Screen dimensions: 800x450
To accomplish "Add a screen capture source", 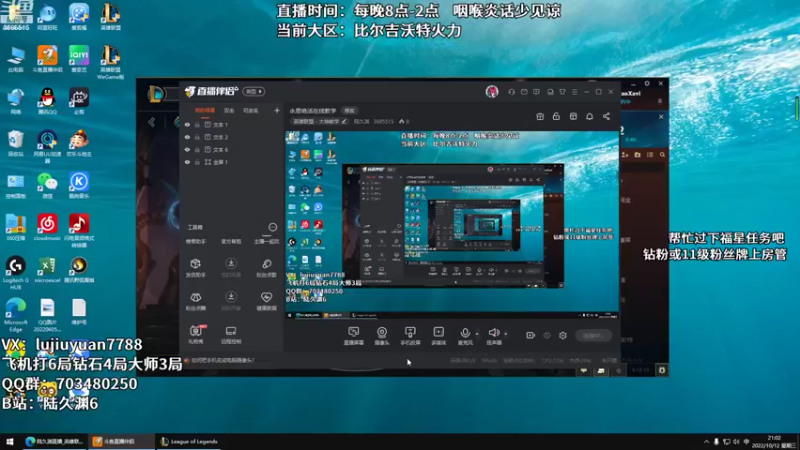I will click(x=354, y=336).
